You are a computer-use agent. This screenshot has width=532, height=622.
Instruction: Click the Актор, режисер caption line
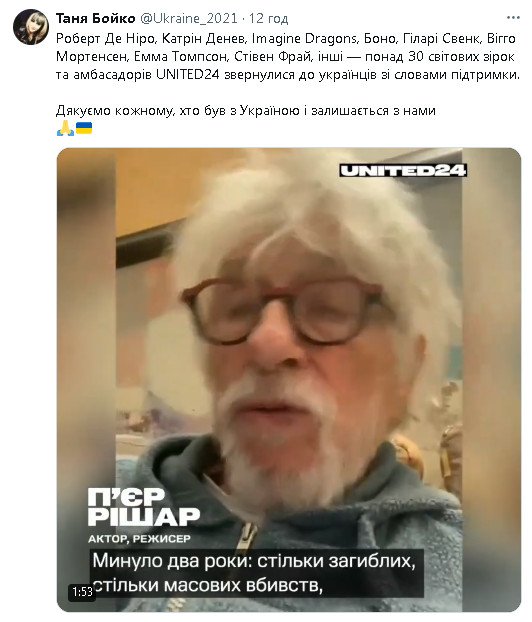139,538
